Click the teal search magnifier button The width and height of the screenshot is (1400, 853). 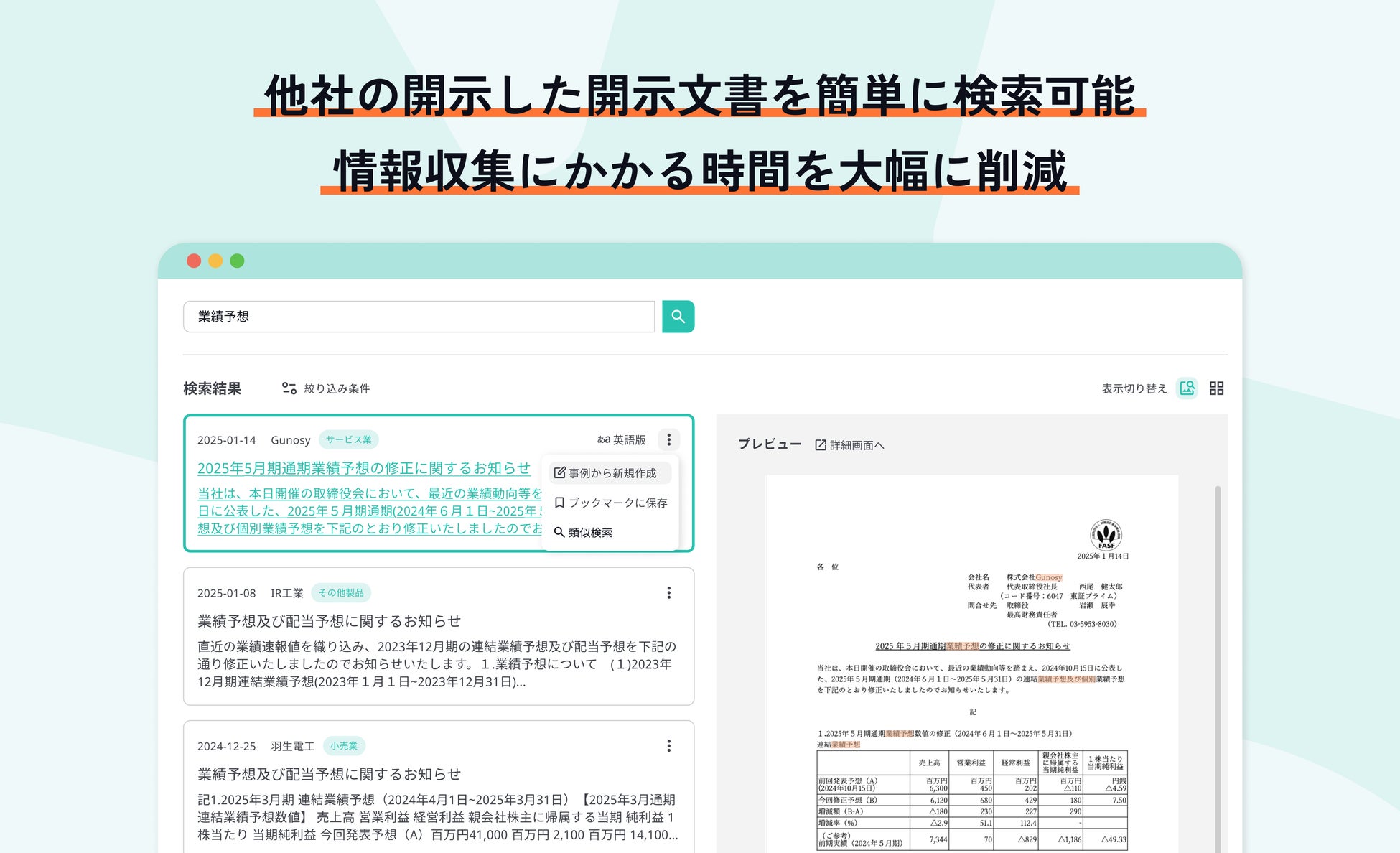tap(678, 317)
